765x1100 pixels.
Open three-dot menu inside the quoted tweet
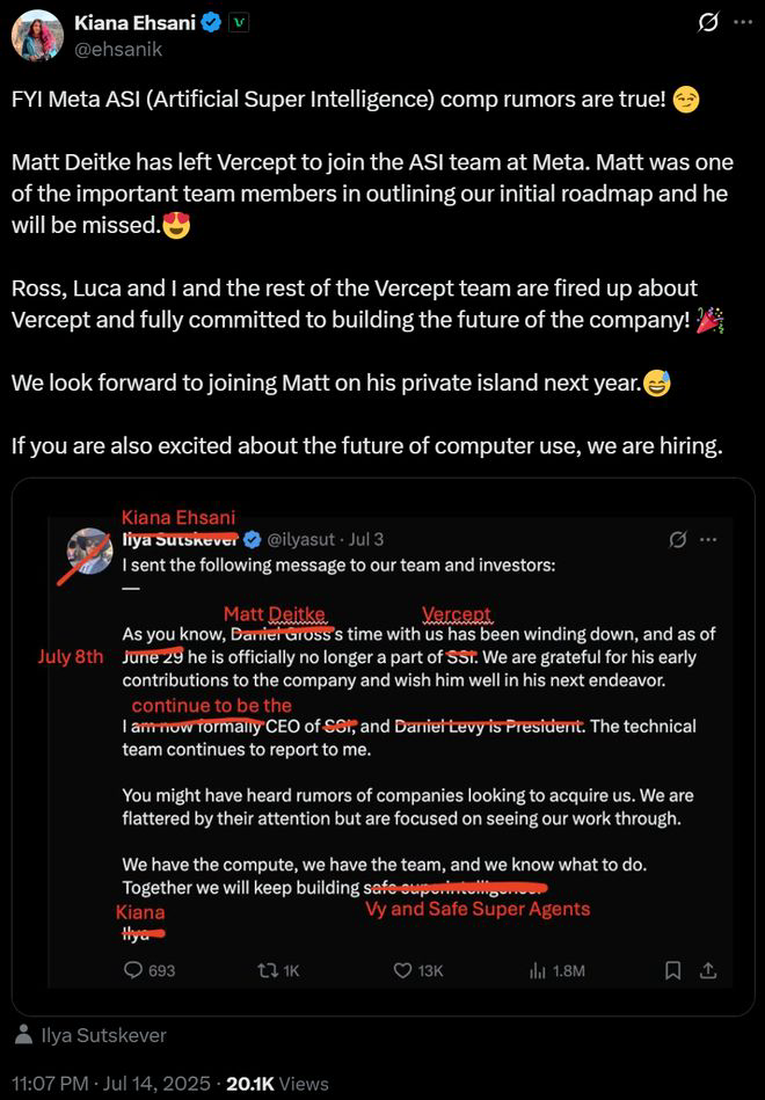[708, 539]
